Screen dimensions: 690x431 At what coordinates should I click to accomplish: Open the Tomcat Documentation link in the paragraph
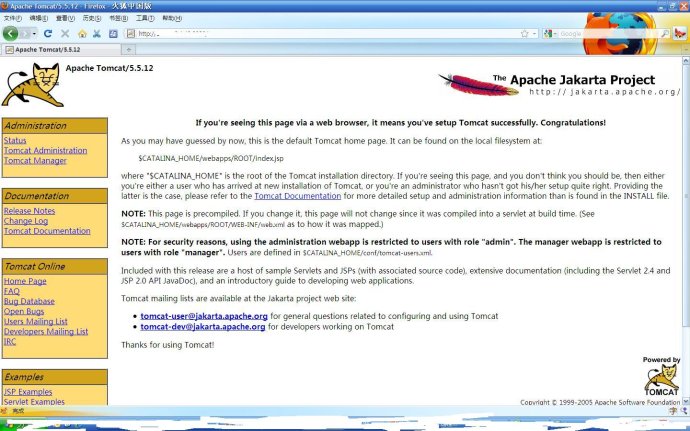[x=297, y=196]
